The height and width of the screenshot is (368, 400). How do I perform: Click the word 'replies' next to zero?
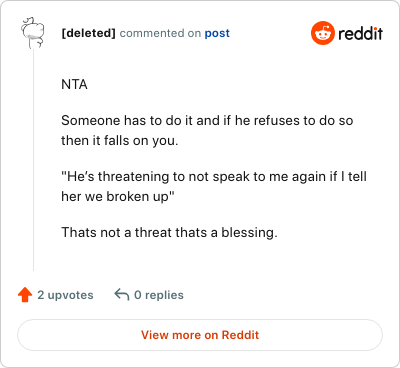point(164,295)
